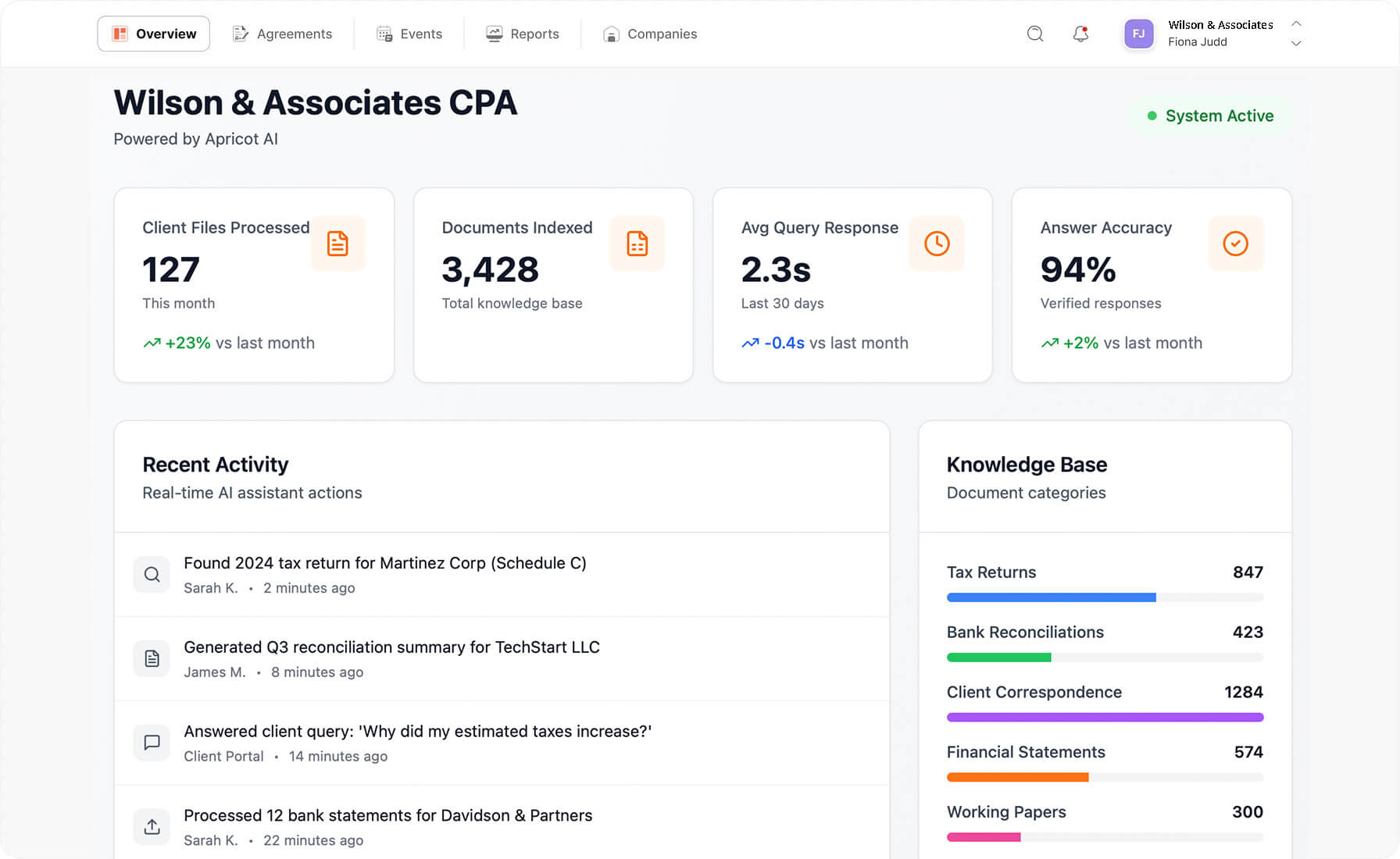
Task: Click the Tax Returns blue progress bar
Action: [x=1051, y=597]
